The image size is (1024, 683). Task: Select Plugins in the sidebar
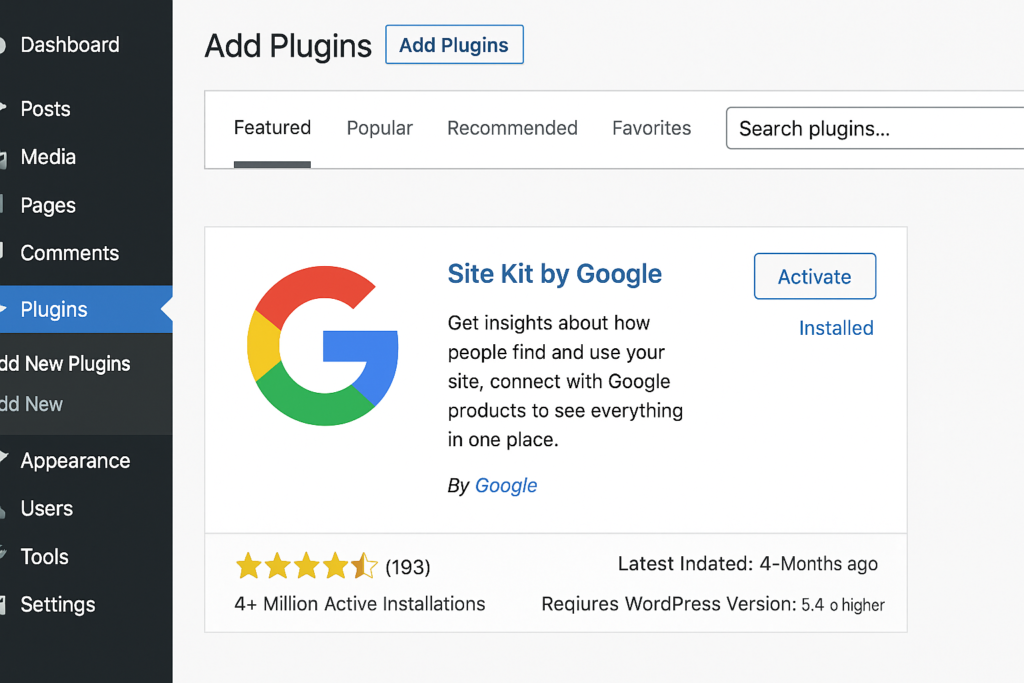tap(54, 310)
